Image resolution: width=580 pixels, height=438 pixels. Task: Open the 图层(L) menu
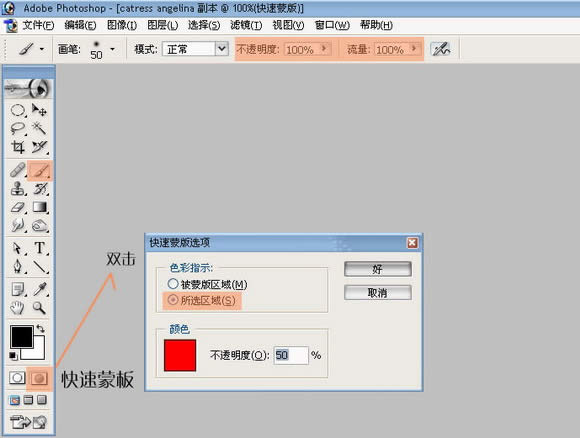162,25
